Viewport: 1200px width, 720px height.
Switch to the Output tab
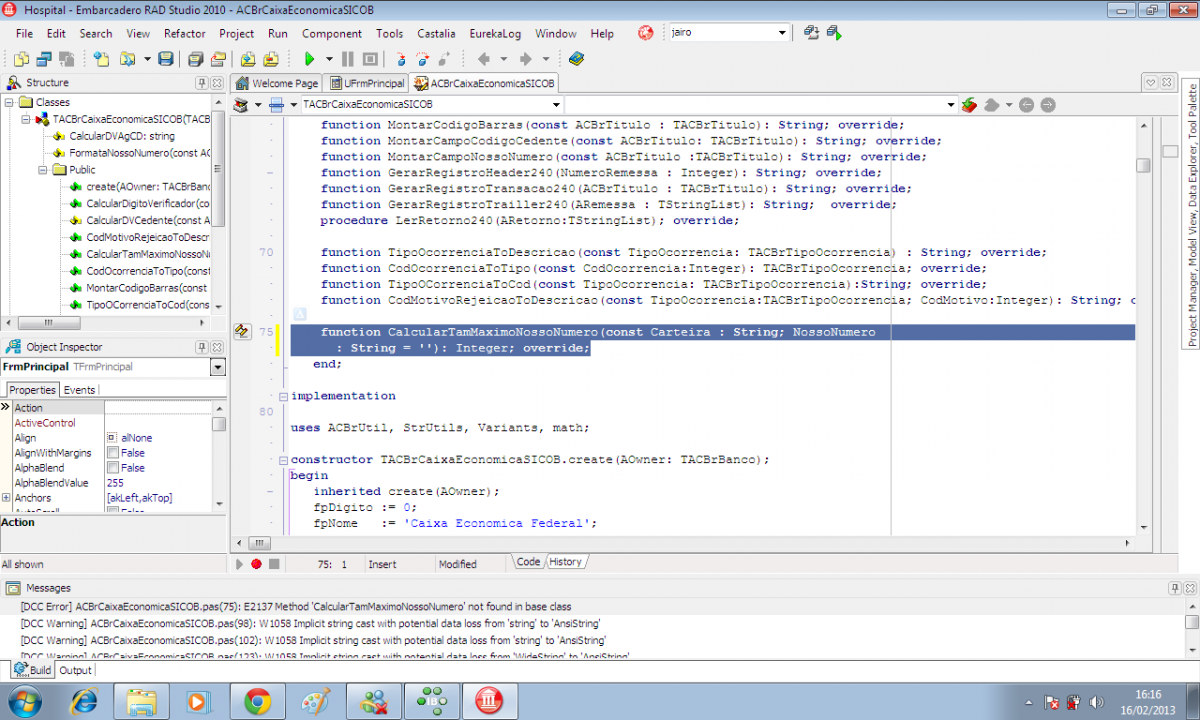(75, 670)
